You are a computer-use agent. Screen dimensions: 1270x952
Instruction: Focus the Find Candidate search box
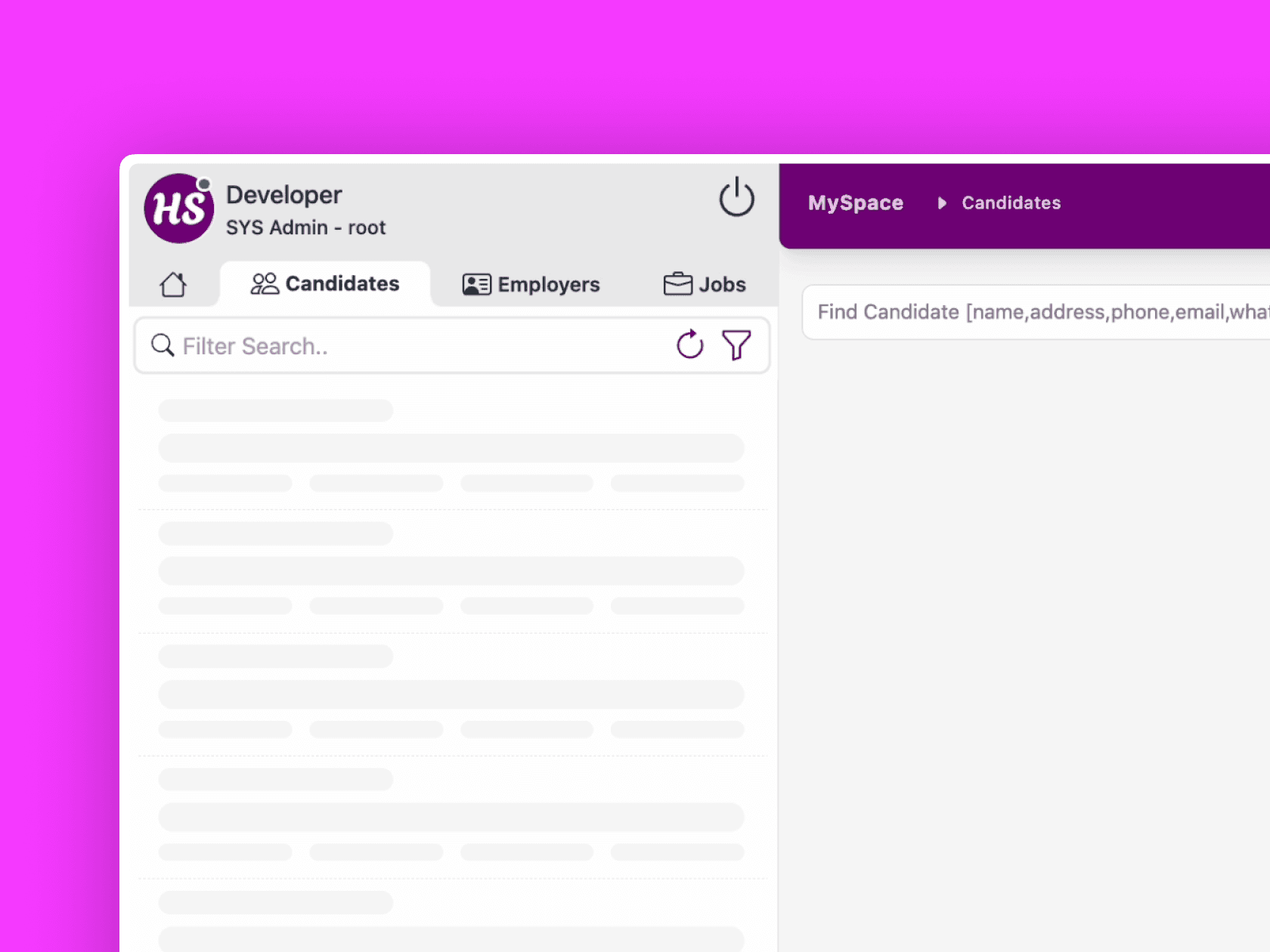click(1036, 312)
